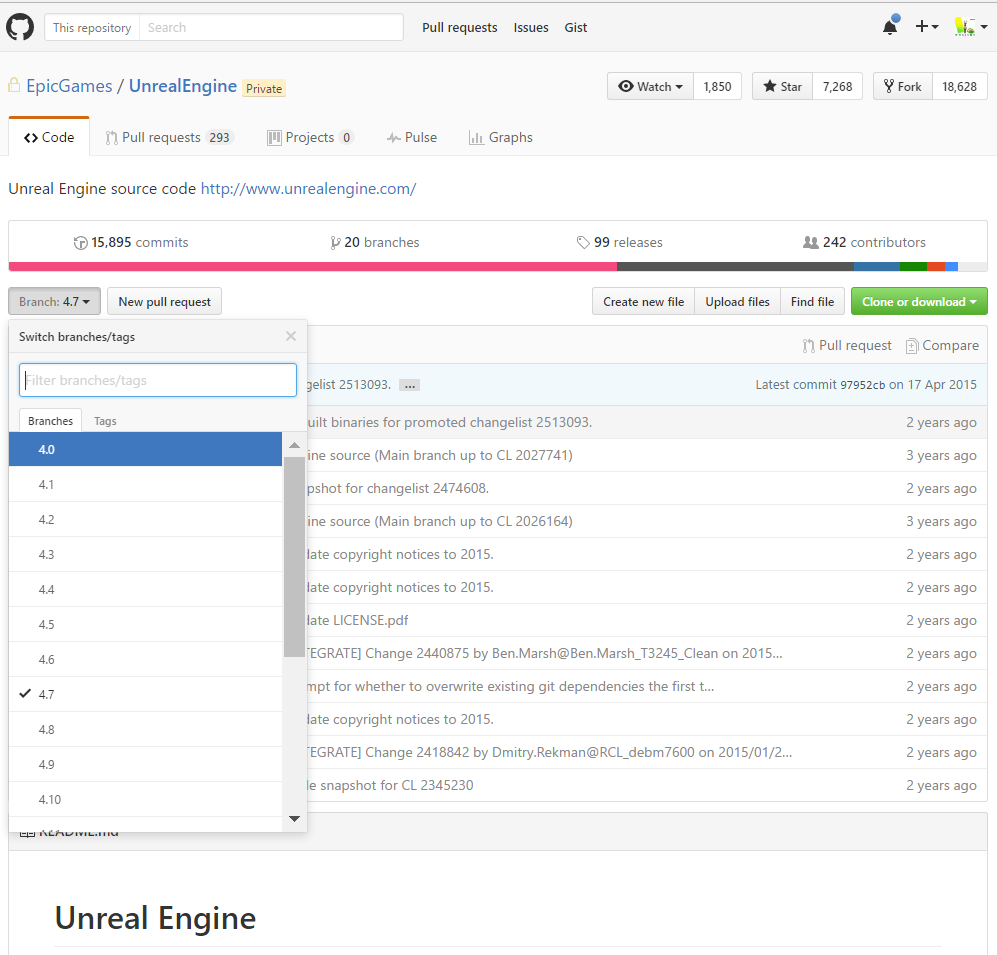Click Create new file button

643,301
